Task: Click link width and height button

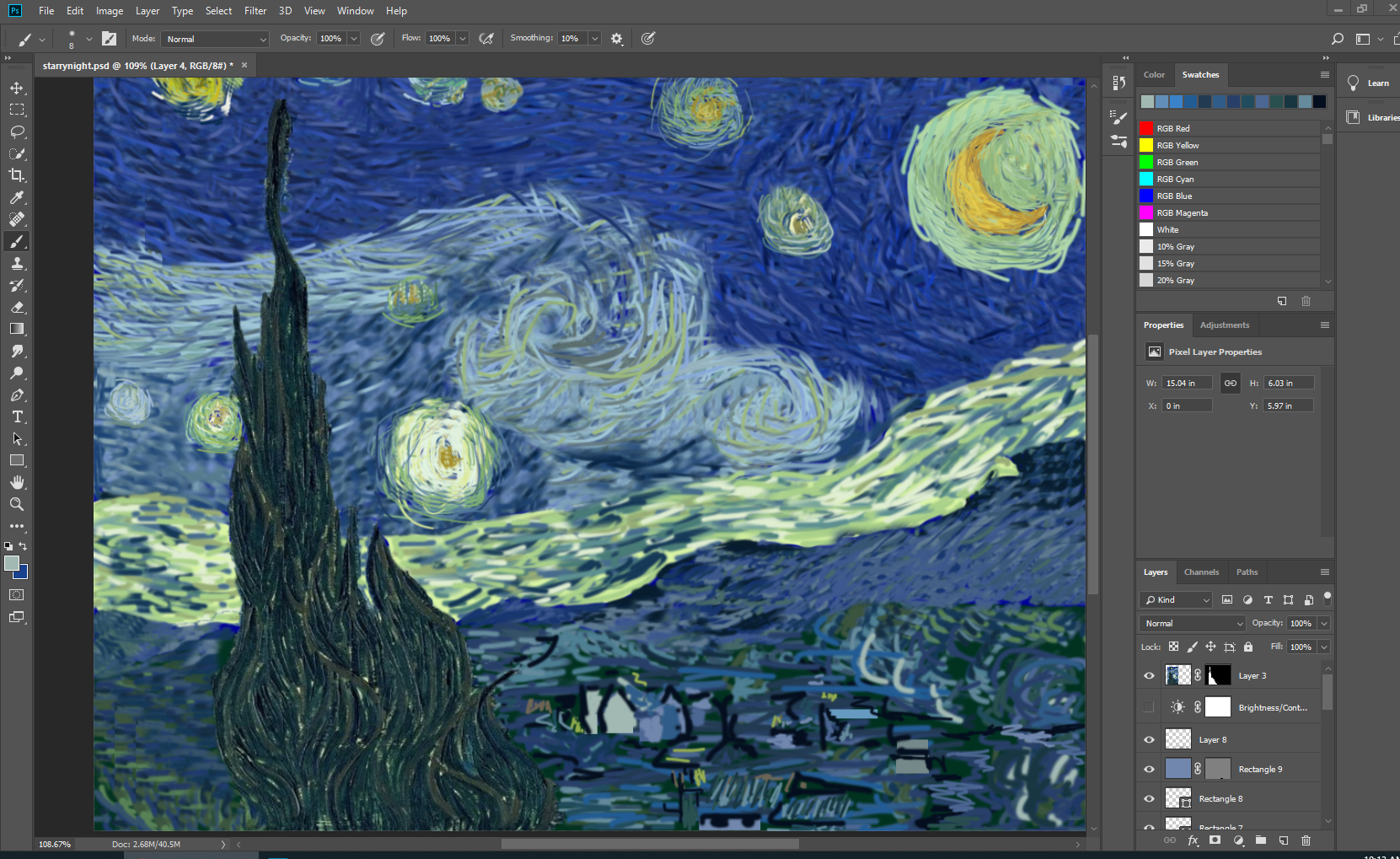Action: point(1230,383)
